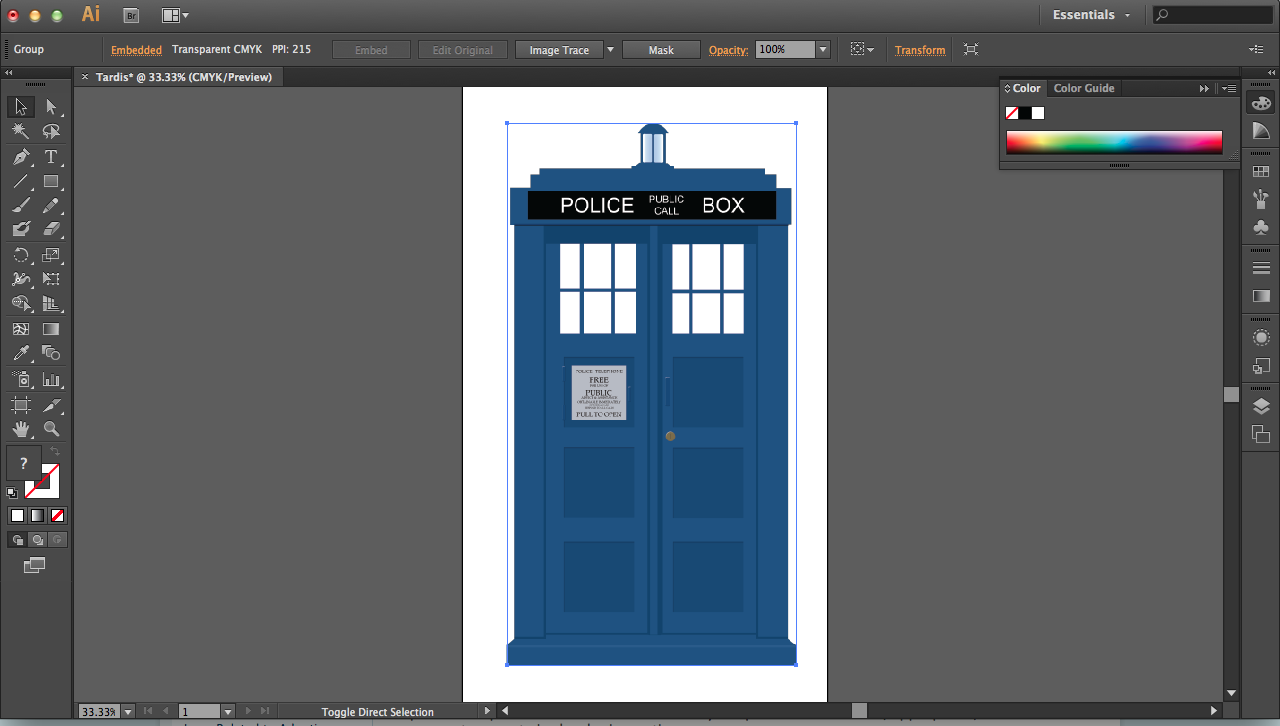Open the Color panel flyout menu
Screen dimensions: 1280x726
point(1229,88)
